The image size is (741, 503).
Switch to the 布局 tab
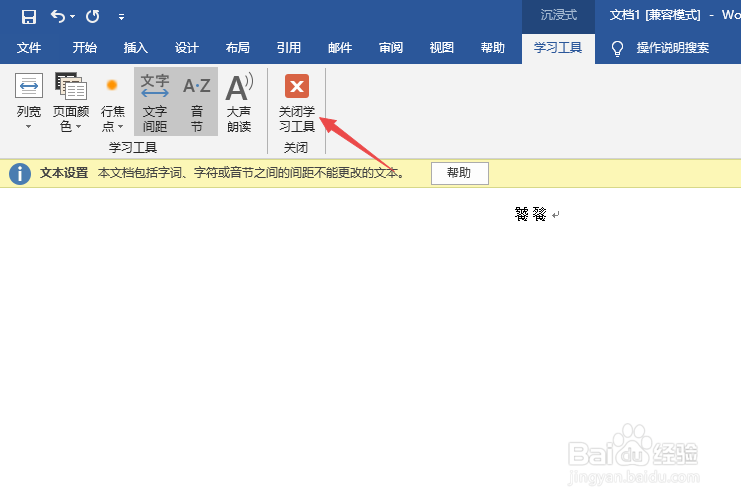pyautogui.click(x=238, y=48)
